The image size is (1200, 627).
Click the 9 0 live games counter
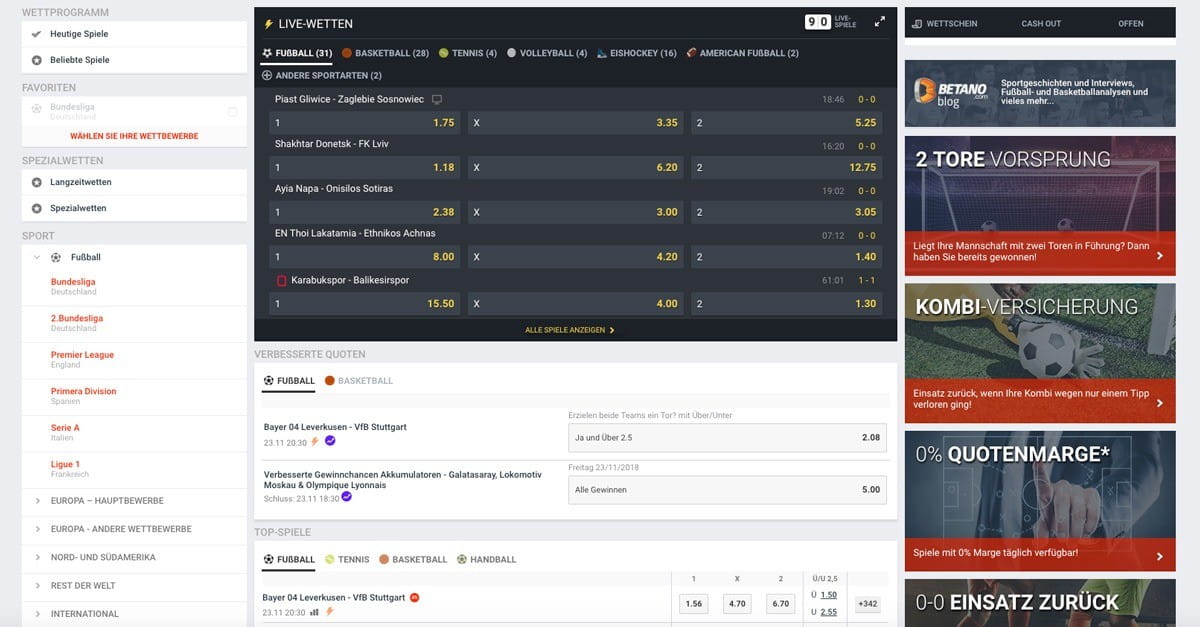[817, 21]
